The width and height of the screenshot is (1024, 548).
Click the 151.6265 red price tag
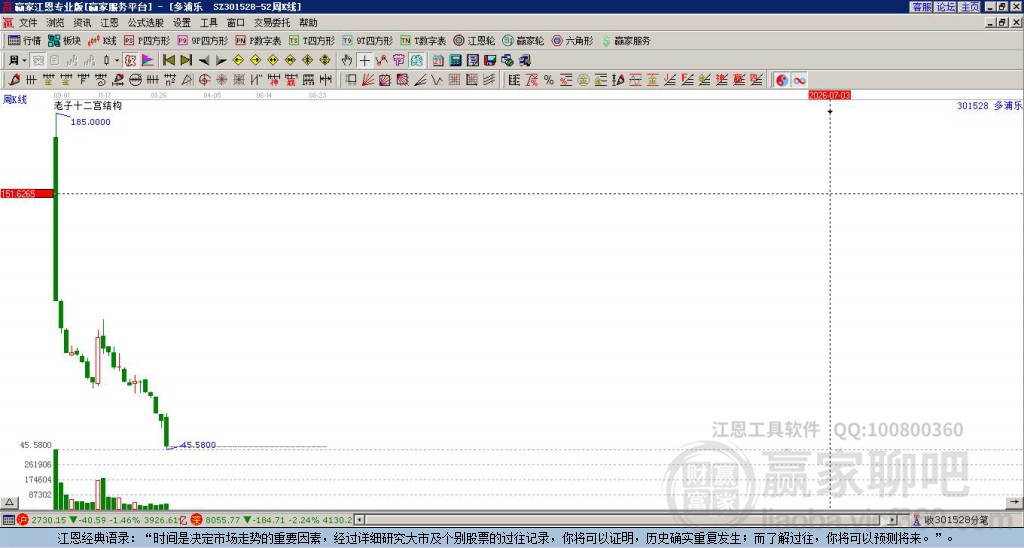pyautogui.click(x=27, y=194)
